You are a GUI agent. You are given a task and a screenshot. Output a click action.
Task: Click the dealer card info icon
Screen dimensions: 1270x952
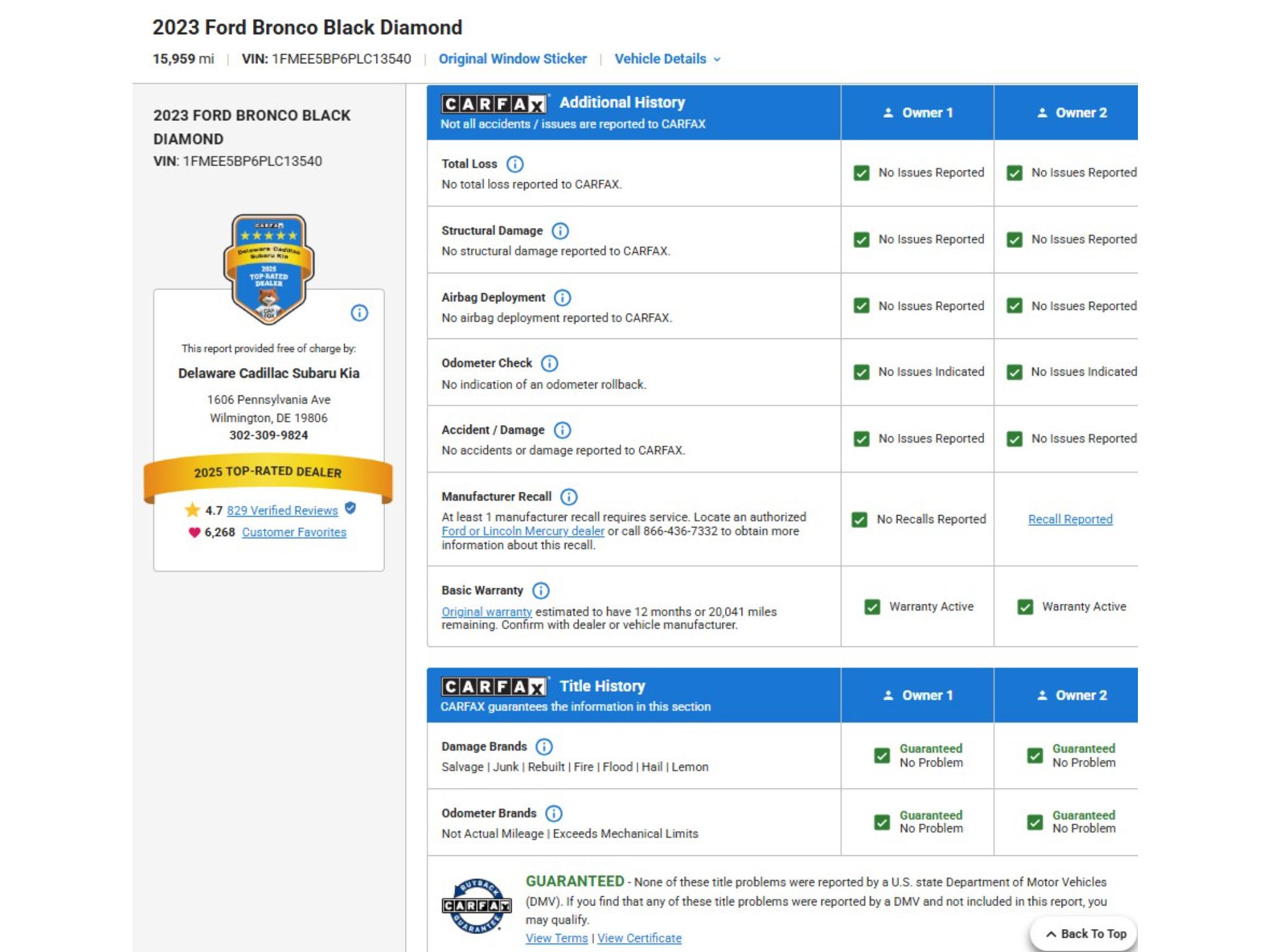tap(360, 313)
